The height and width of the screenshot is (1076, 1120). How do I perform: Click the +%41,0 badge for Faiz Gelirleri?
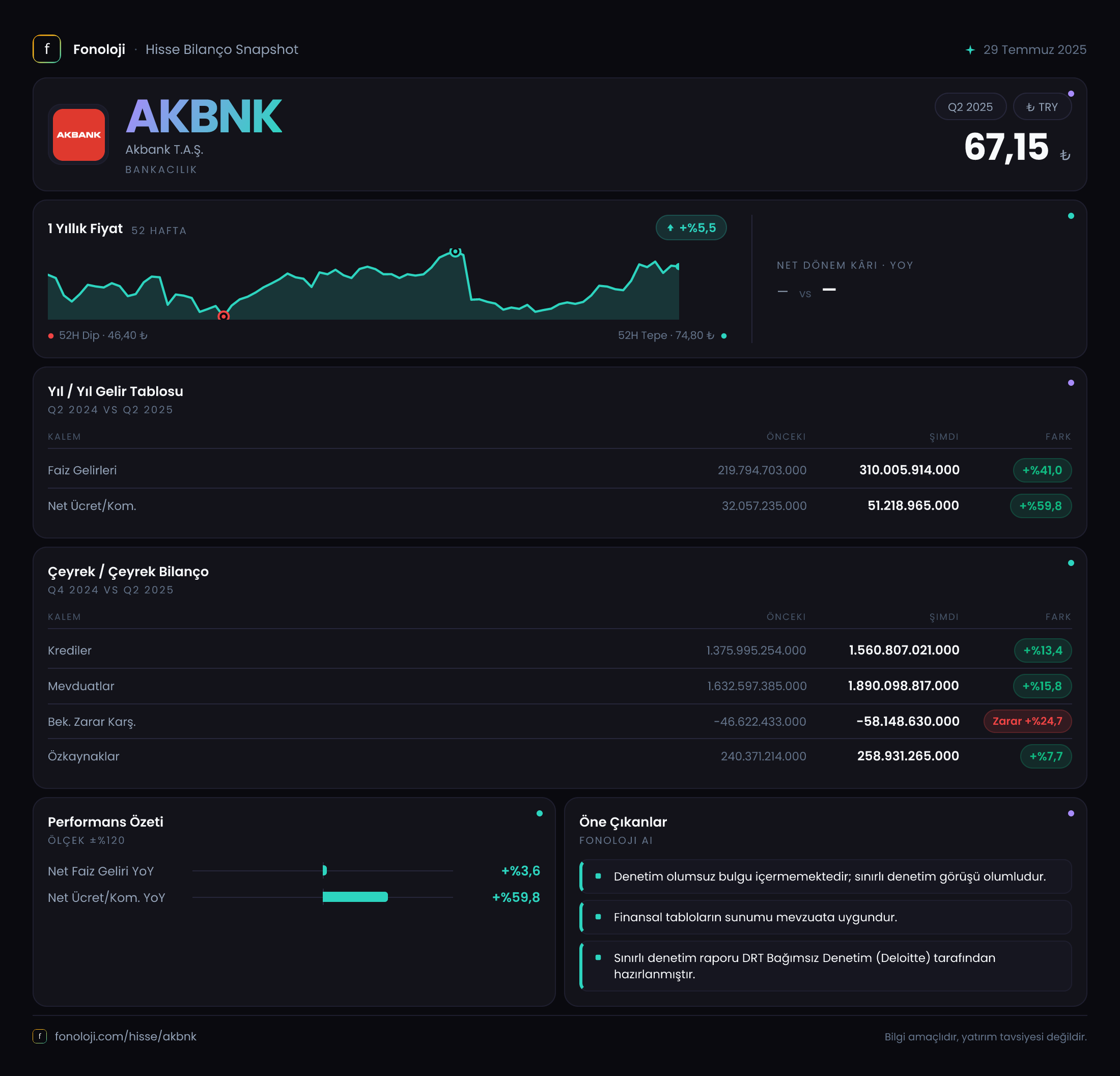click(1042, 470)
